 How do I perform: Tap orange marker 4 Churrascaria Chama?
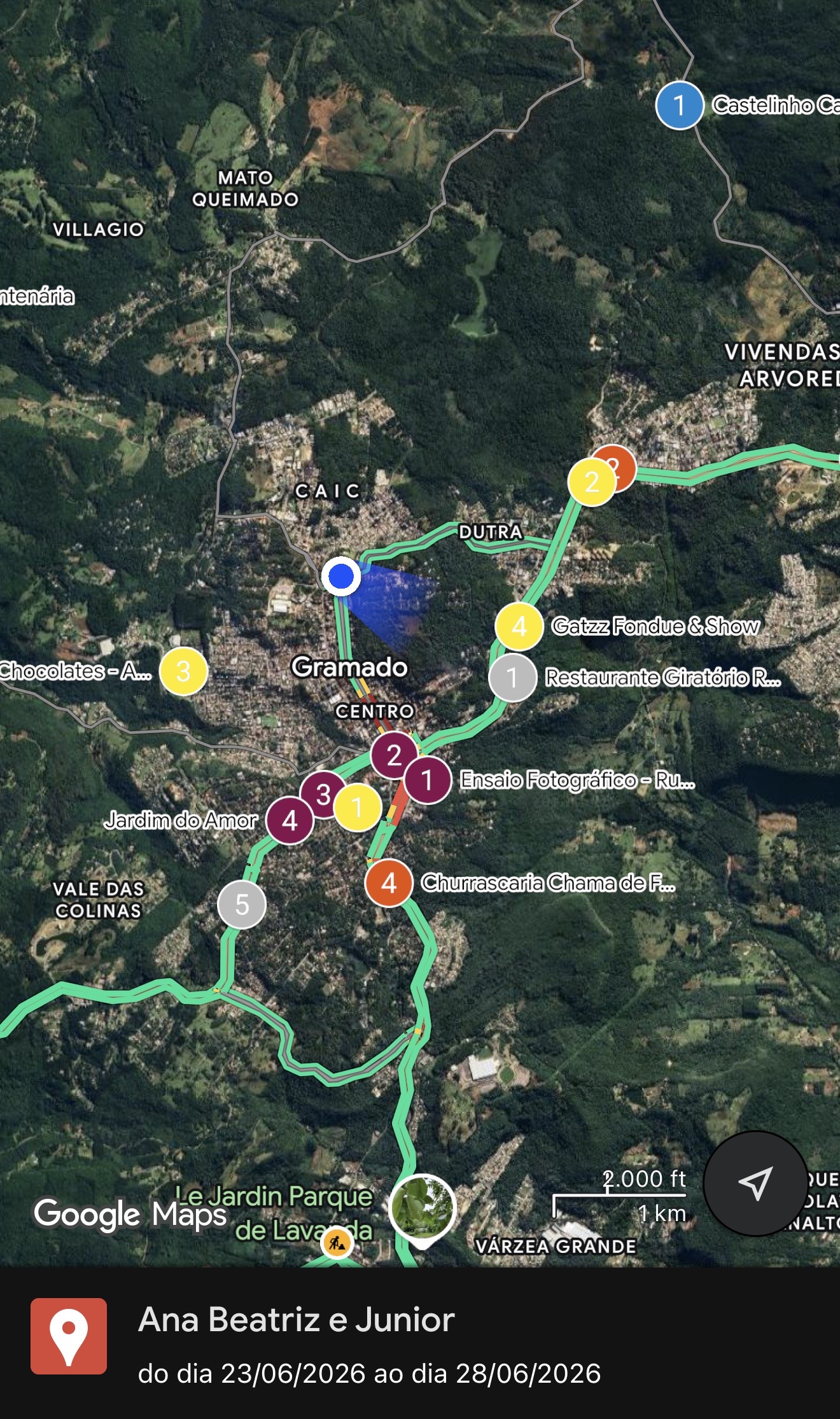coord(389,883)
